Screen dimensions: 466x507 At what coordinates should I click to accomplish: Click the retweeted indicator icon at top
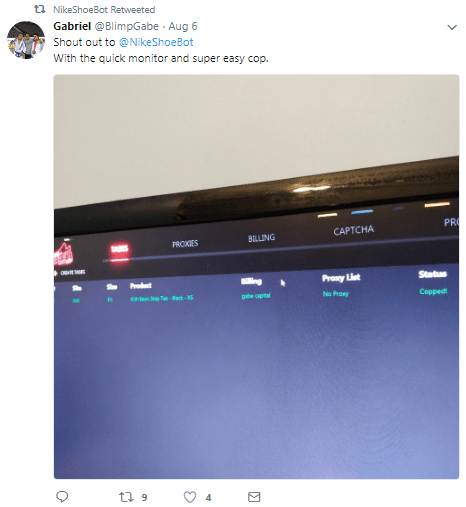pyautogui.click(x=40, y=9)
